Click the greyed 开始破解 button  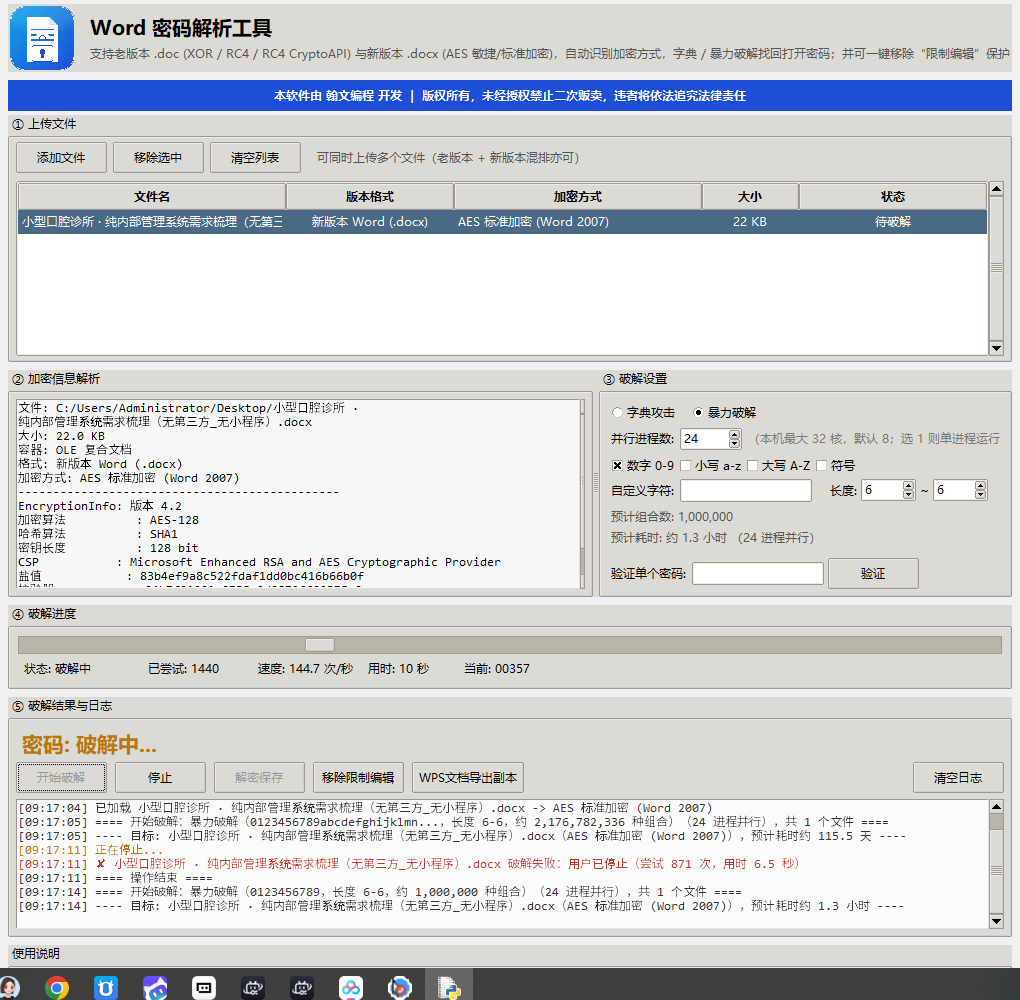pos(61,777)
